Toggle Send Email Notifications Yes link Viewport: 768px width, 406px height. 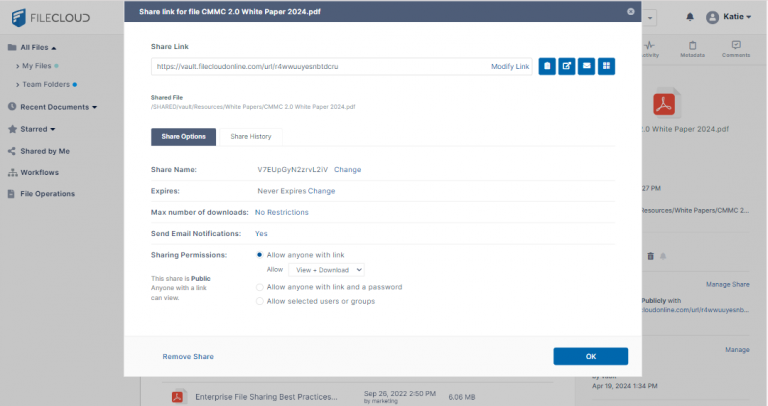pos(261,234)
